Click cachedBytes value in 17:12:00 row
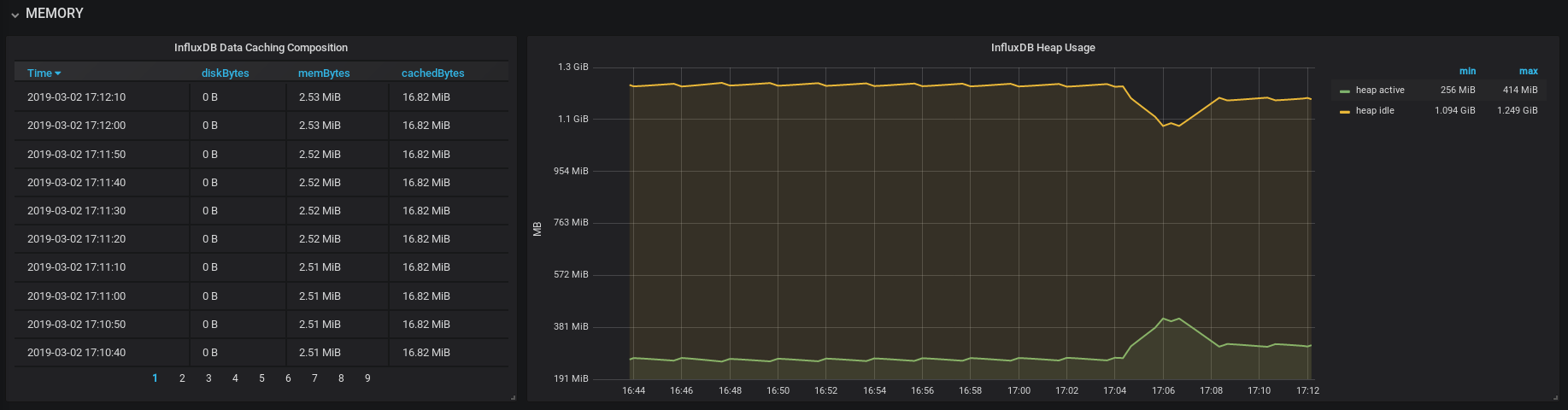1568x410 pixels. (426, 126)
